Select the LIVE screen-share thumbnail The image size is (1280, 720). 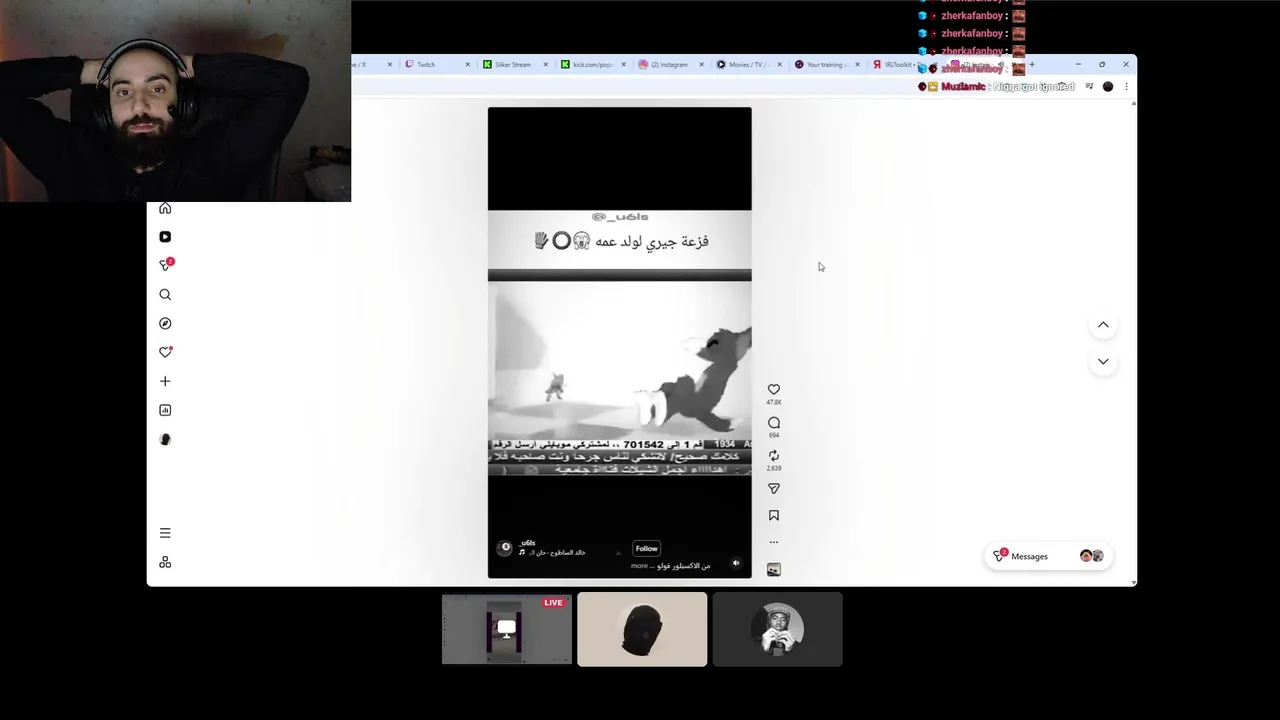pos(507,629)
